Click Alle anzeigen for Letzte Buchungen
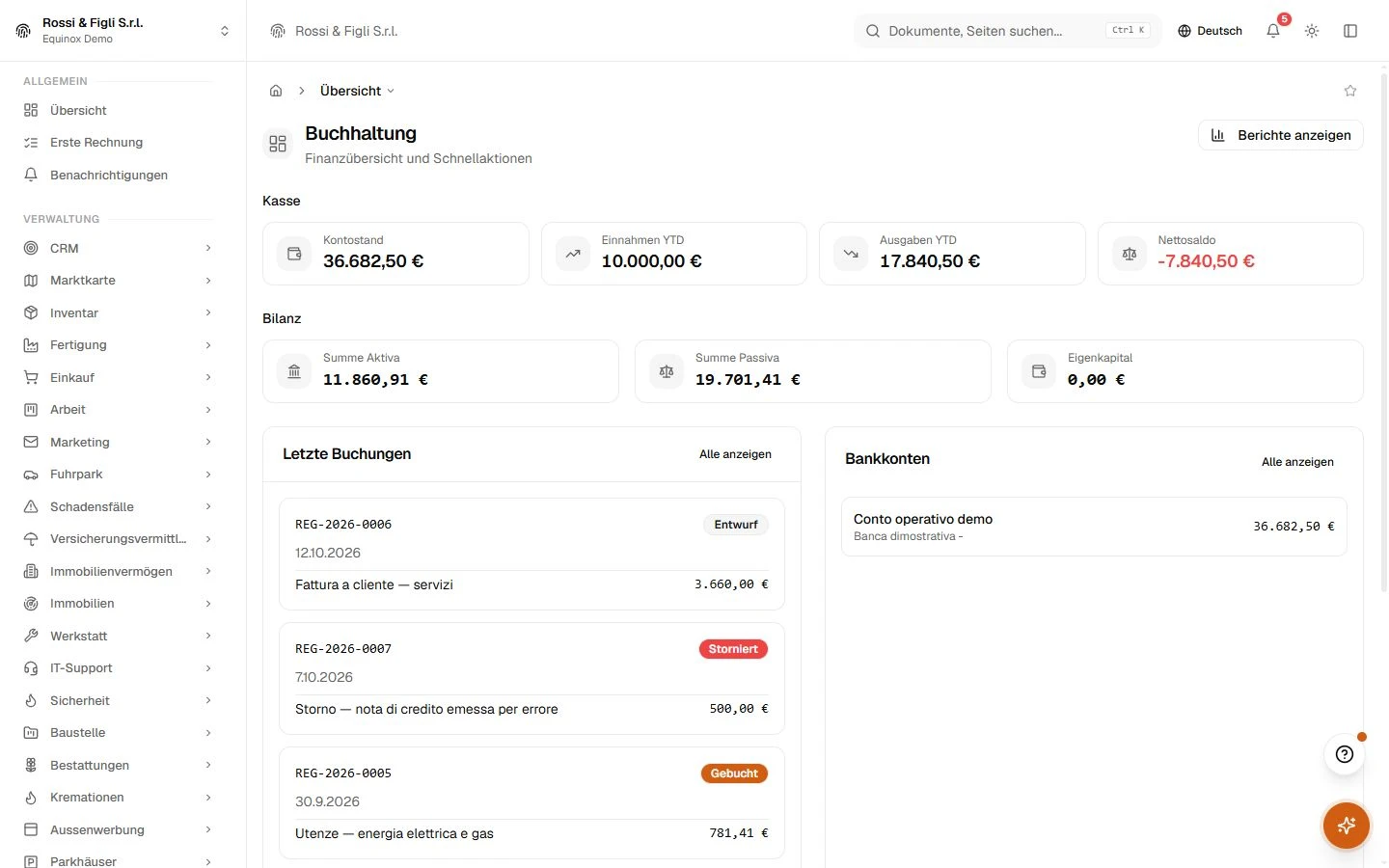1389x868 pixels. (x=735, y=454)
